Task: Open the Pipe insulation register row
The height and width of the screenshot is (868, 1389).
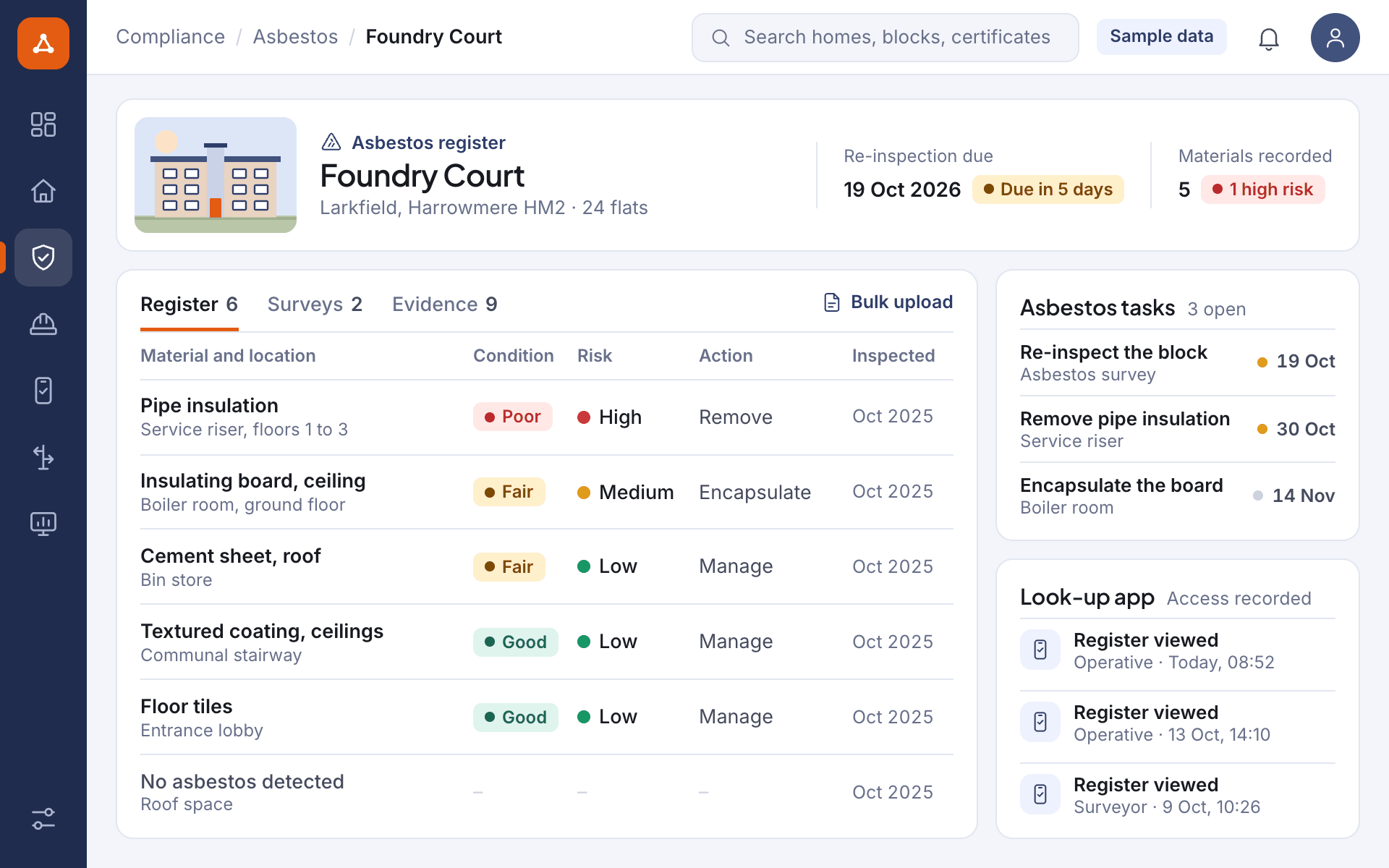Action: click(x=547, y=417)
